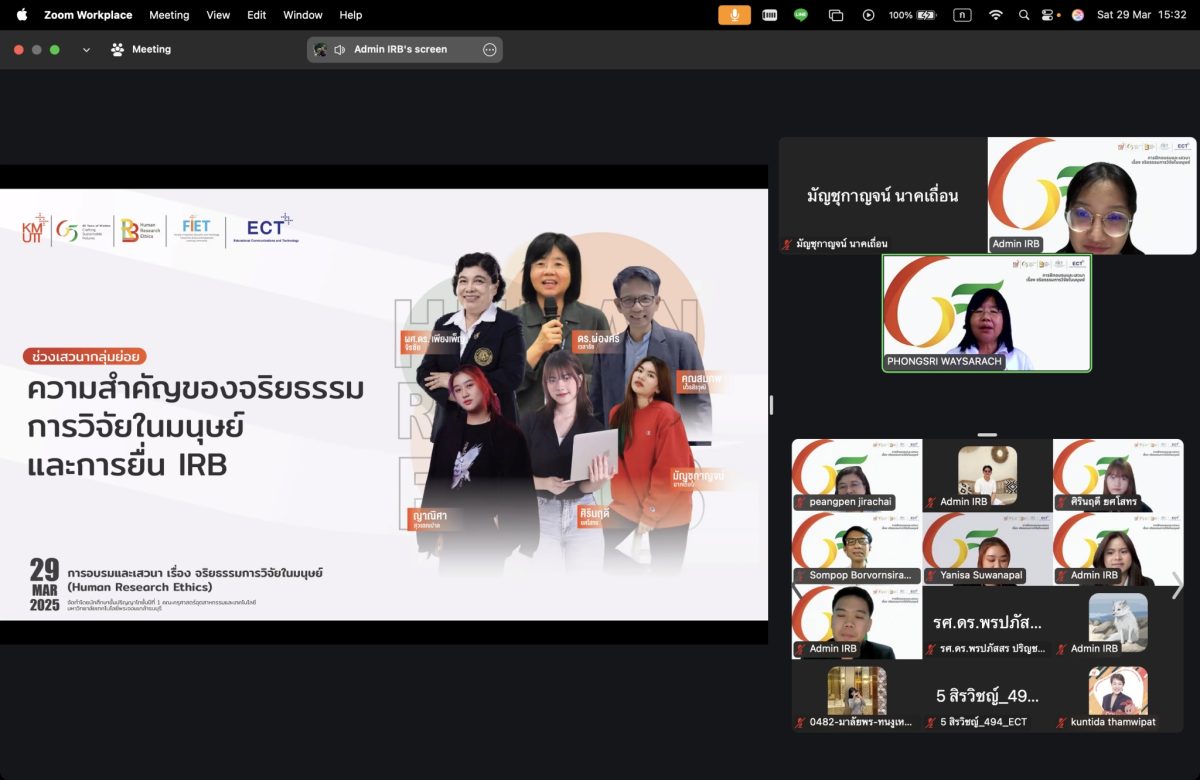This screenshot has height=780, width=1200.
Task: Select มัญชุกาญจน์ นาคเถื่อน video tile at top
Action: coord(883,195)
